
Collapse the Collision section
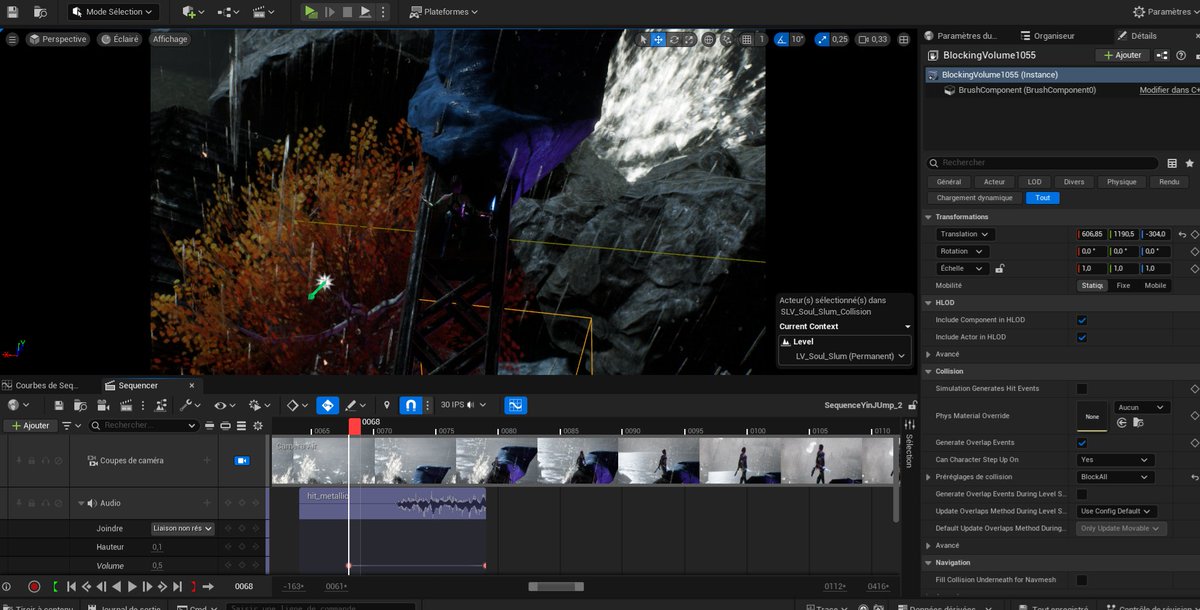point(928,371)
